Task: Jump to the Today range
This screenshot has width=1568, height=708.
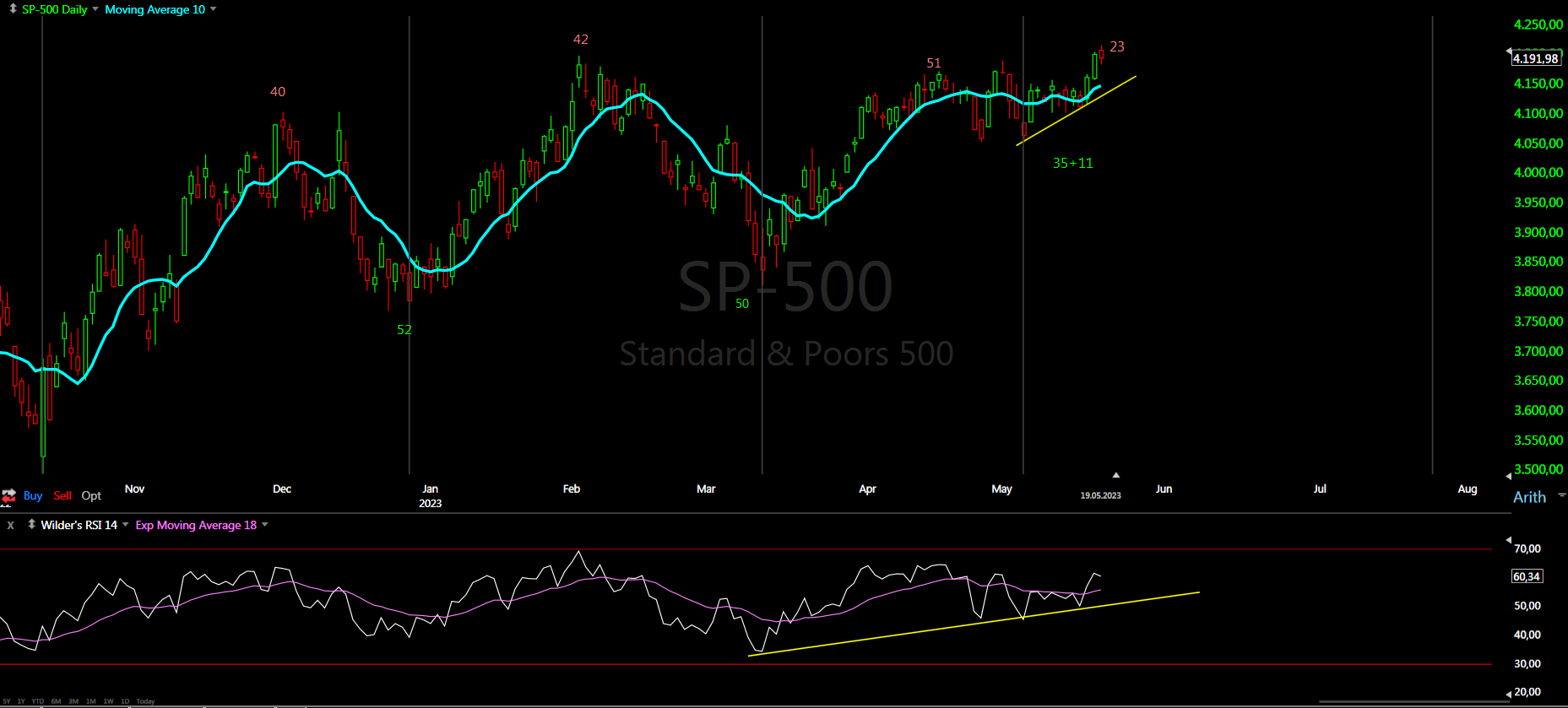Action: 145,701
